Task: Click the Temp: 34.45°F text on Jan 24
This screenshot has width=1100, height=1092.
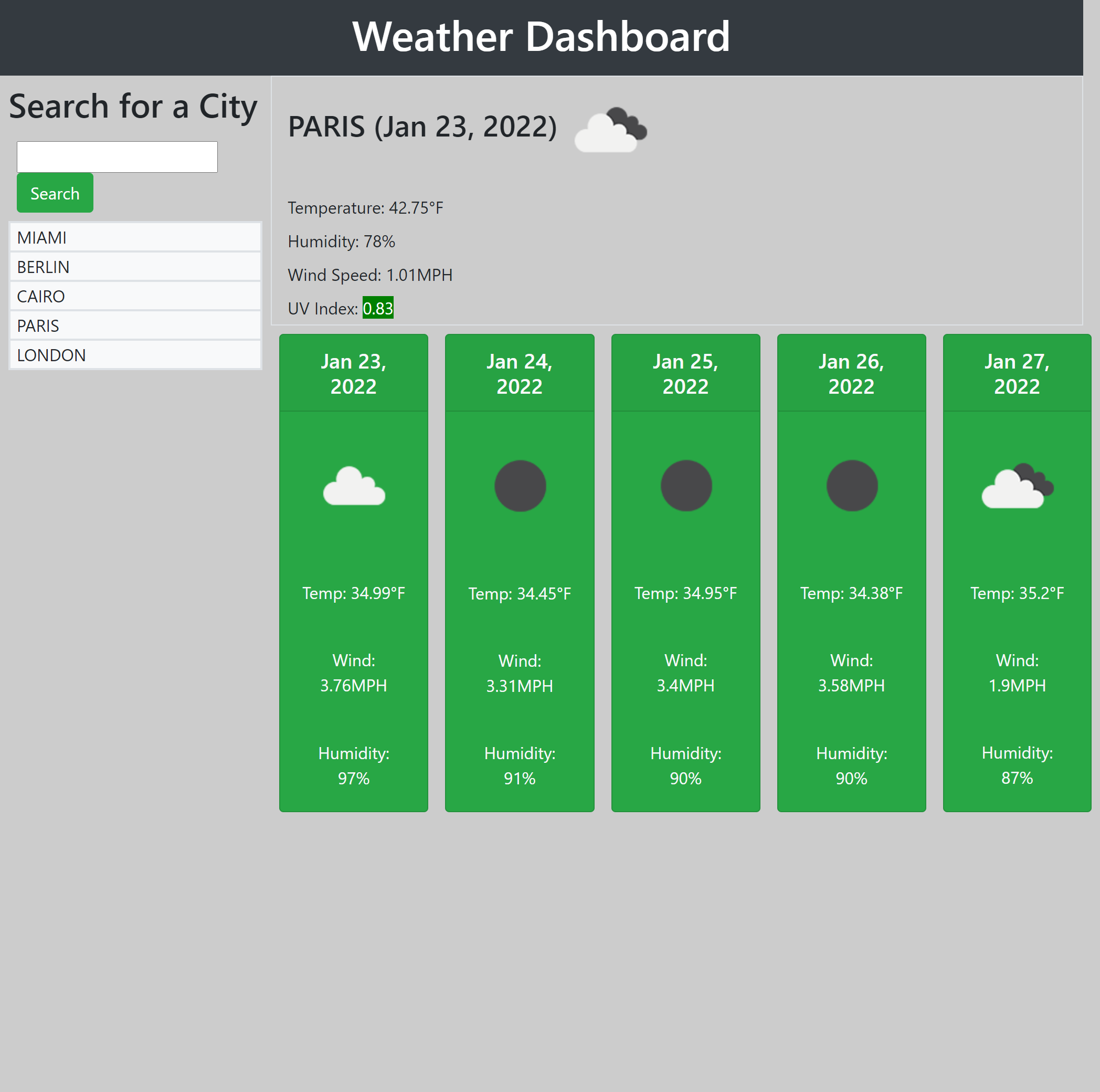Action: coord(519,594)
